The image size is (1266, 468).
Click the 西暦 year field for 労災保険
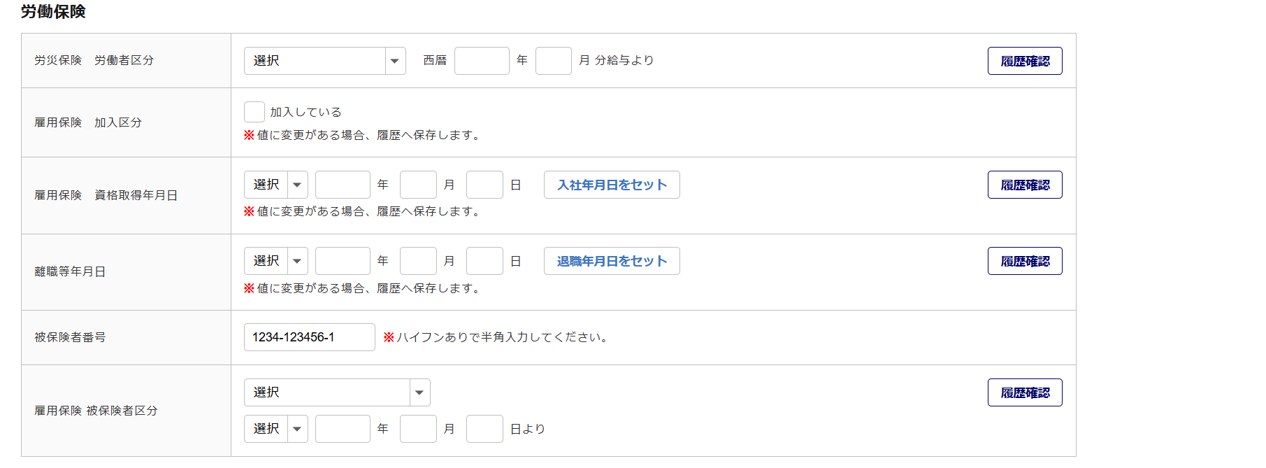click(x=481, y=61)
